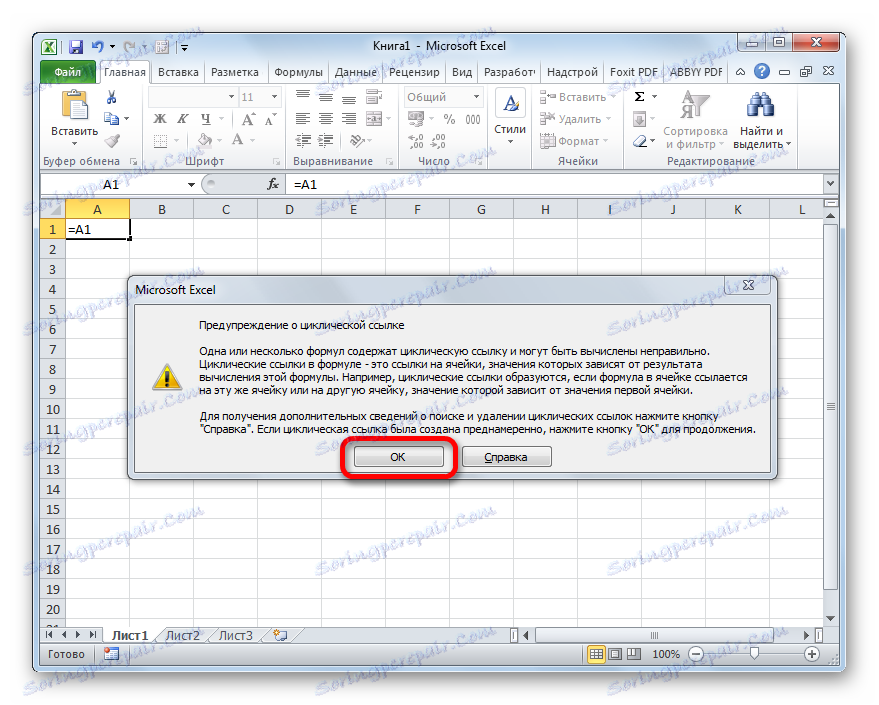Click the zoom out minus button

pos(696,654)
